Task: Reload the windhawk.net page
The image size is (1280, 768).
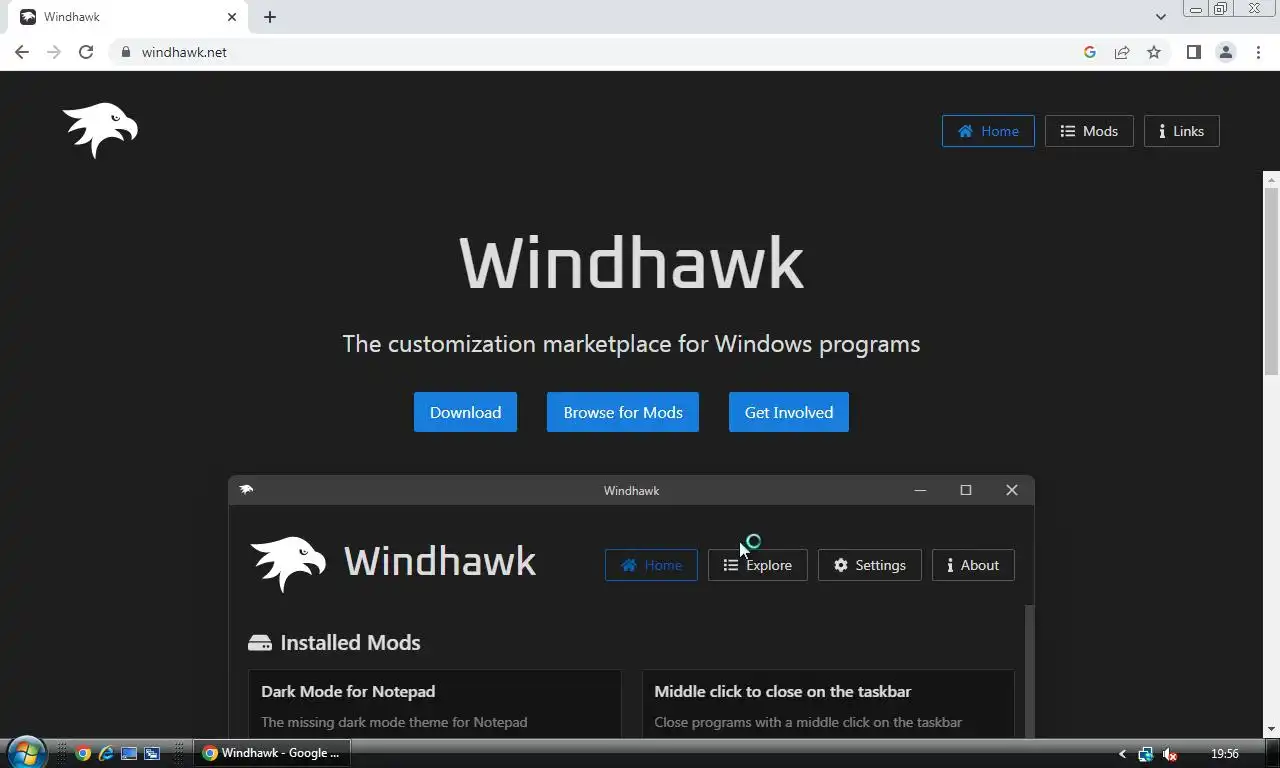Action: (x=86, y=52)
